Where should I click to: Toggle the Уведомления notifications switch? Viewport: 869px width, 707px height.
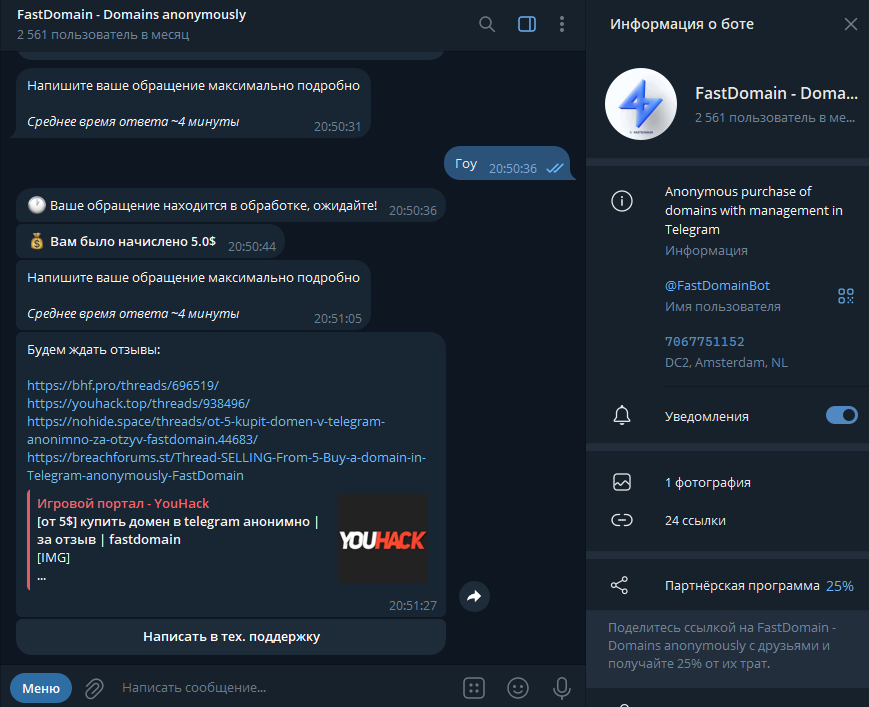841,415
